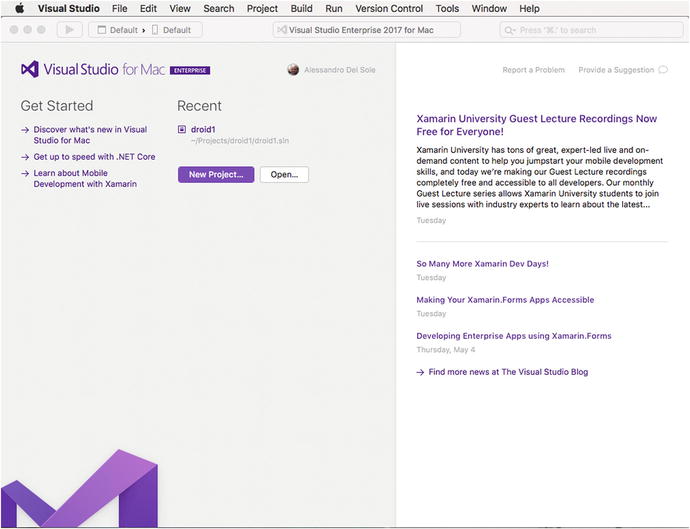This screenshot has width=690, height=529.
Task: Open Xamarin University Guest Lecture Recordings article
Action: point(536,125)
